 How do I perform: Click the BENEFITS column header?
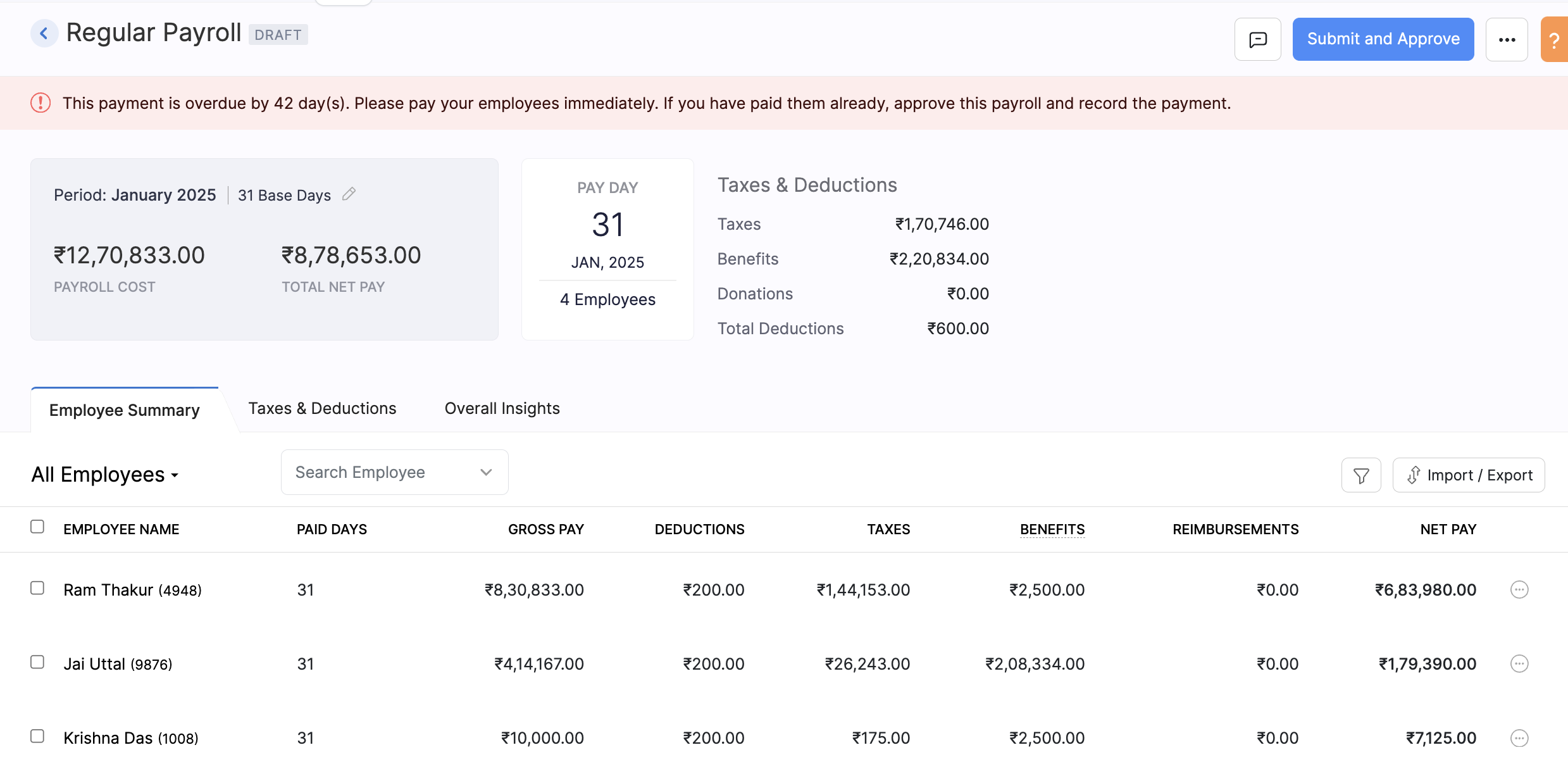1052,529
